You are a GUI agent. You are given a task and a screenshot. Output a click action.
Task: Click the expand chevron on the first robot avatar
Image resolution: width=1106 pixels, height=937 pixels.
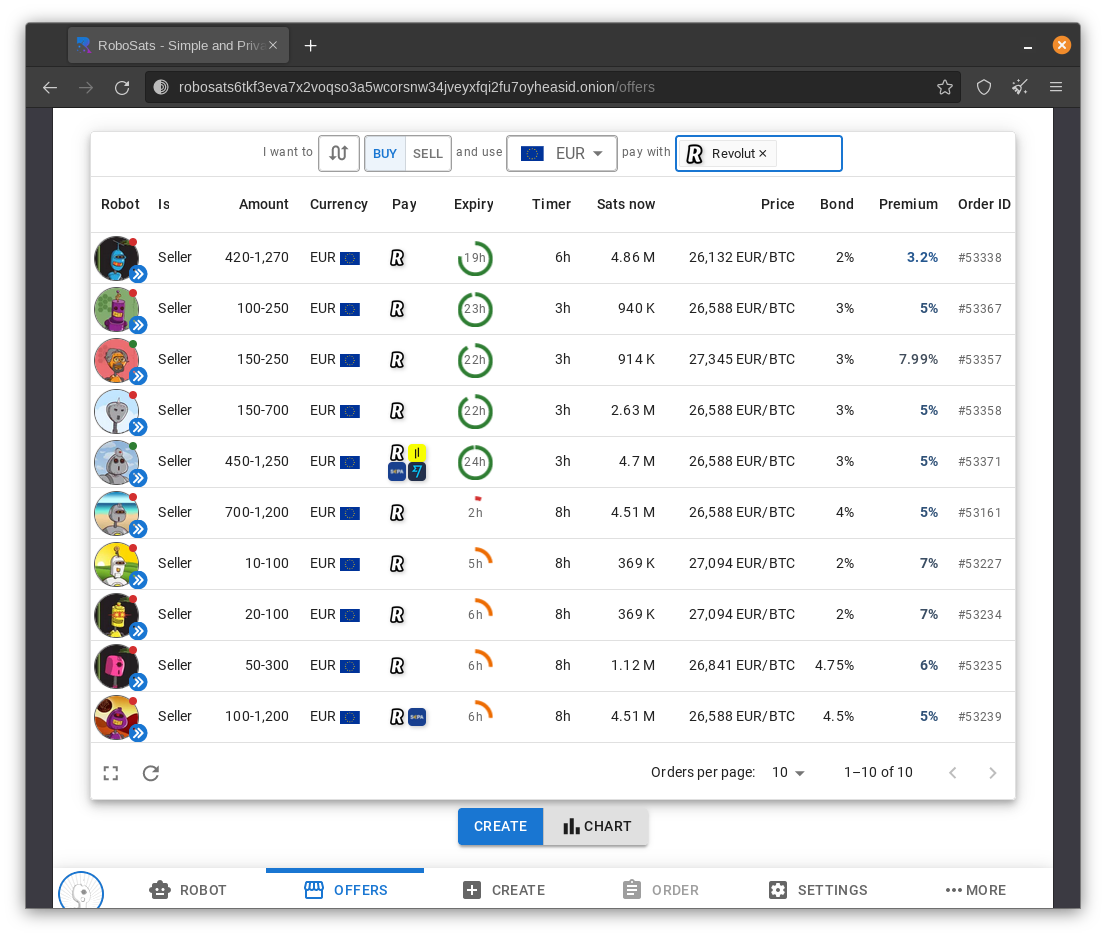tap(138, 274)
